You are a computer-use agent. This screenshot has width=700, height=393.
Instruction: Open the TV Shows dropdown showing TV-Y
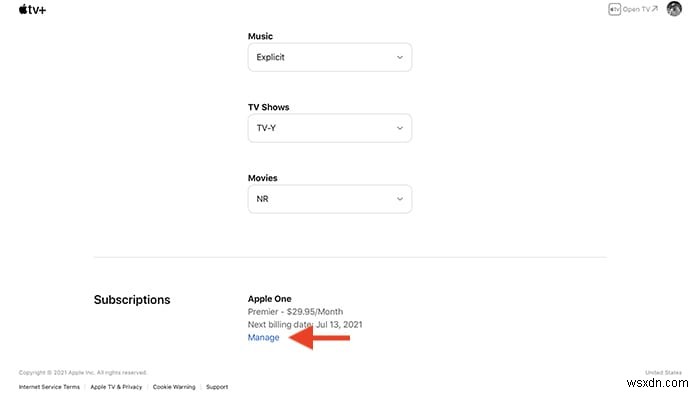(x=330, y=128)
